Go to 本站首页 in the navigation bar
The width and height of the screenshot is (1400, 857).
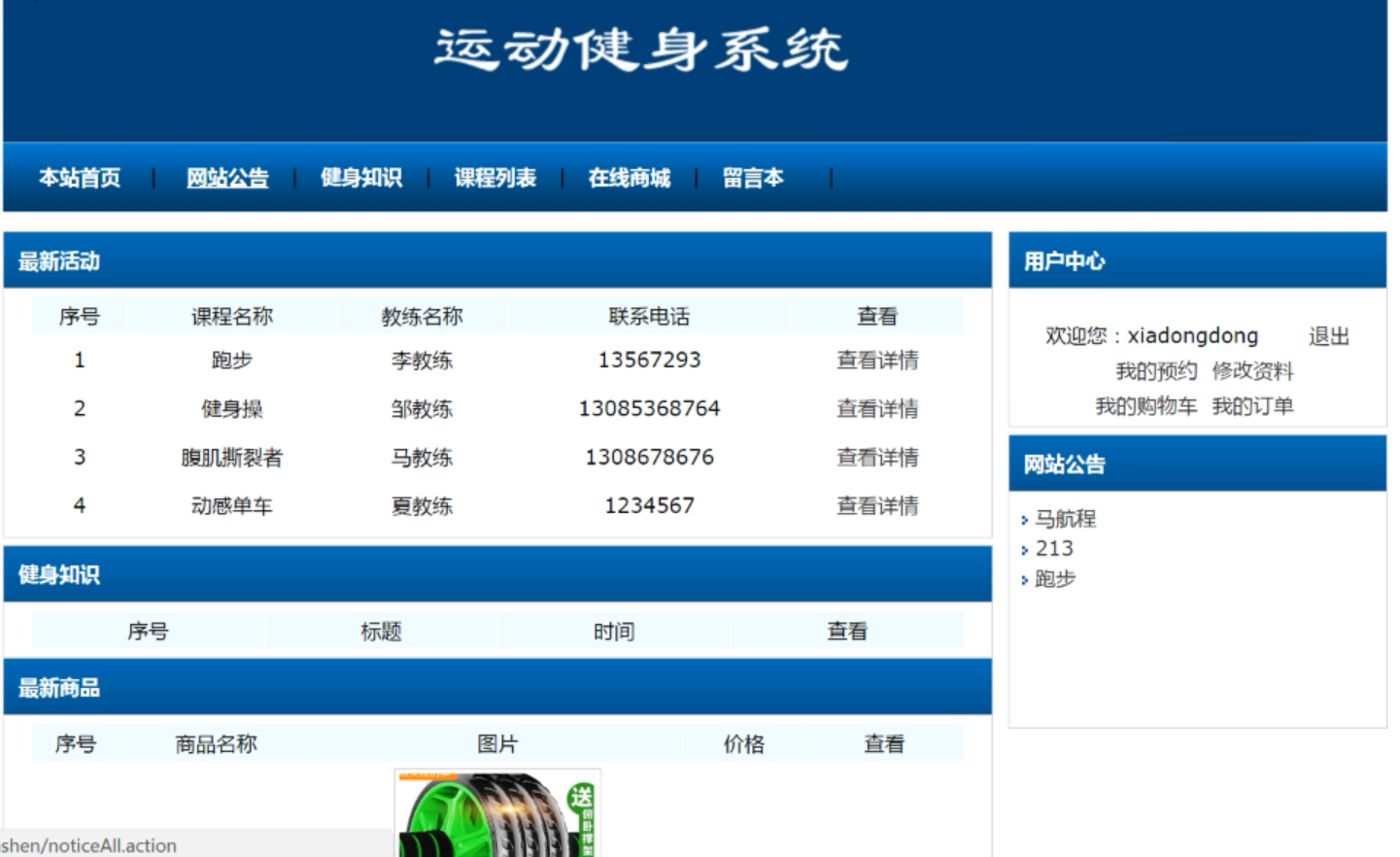click(80, 178)
